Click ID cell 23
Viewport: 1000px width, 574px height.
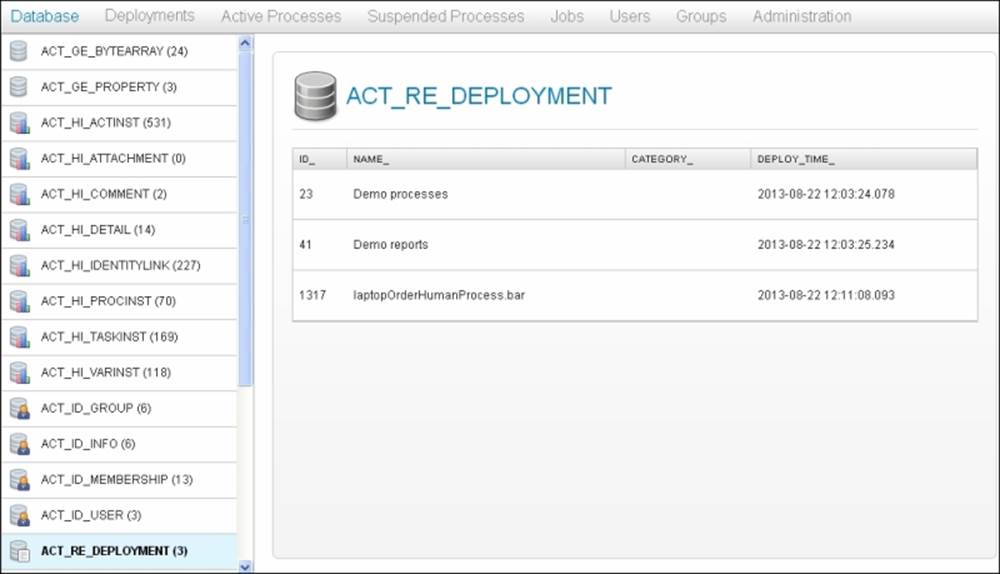coord(306,194)
